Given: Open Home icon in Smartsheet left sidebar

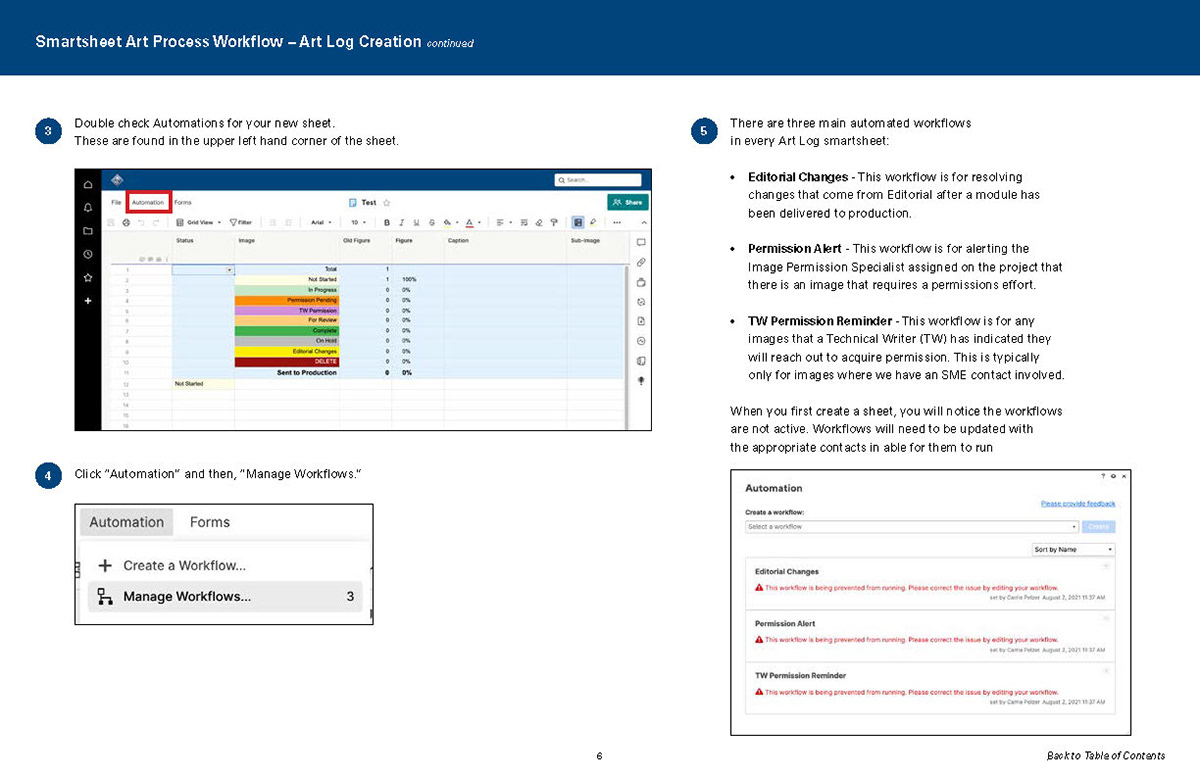Looking at the screenshot, I should point(88,185).
